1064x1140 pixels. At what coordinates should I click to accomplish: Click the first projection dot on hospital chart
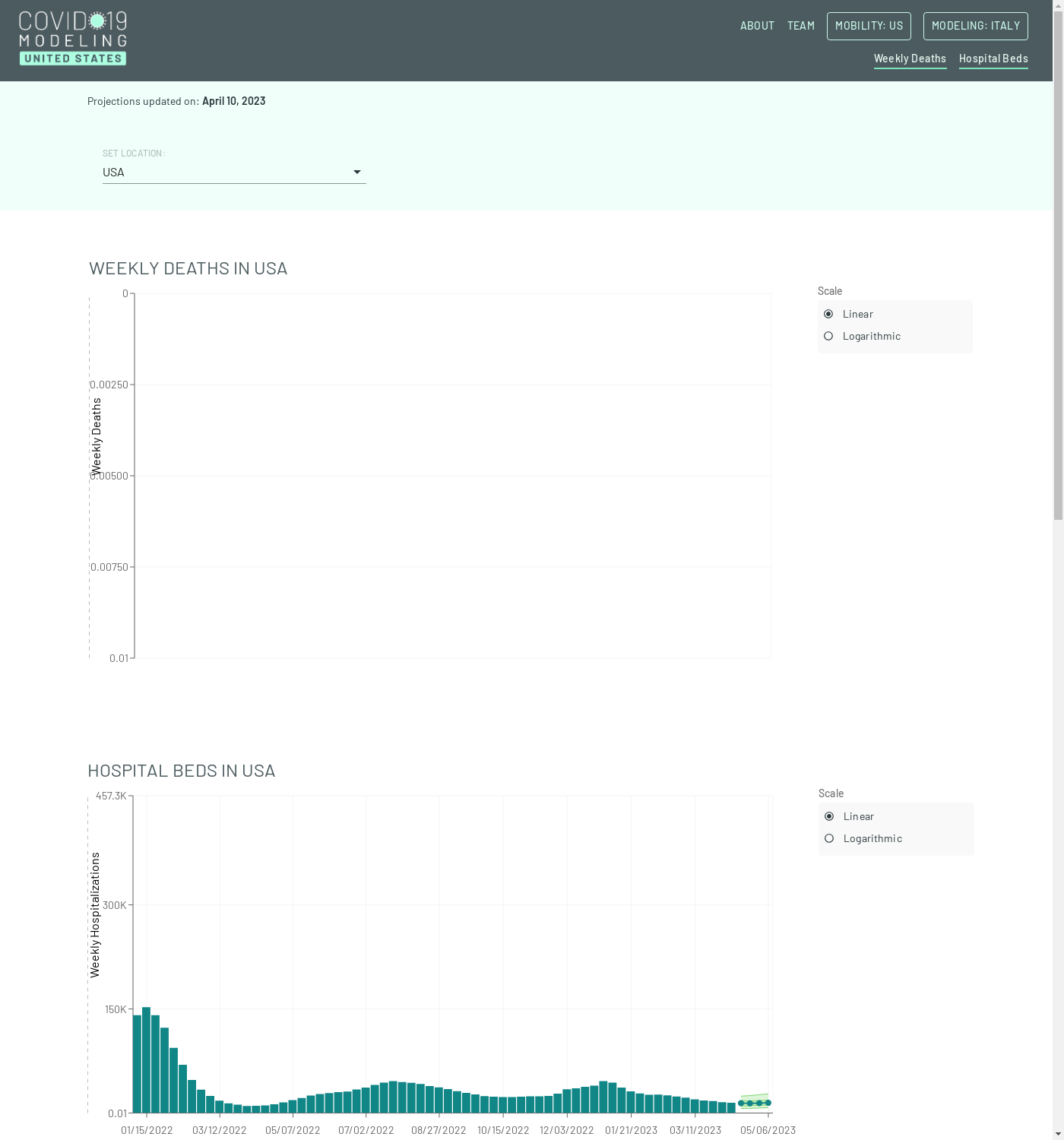741,1104
